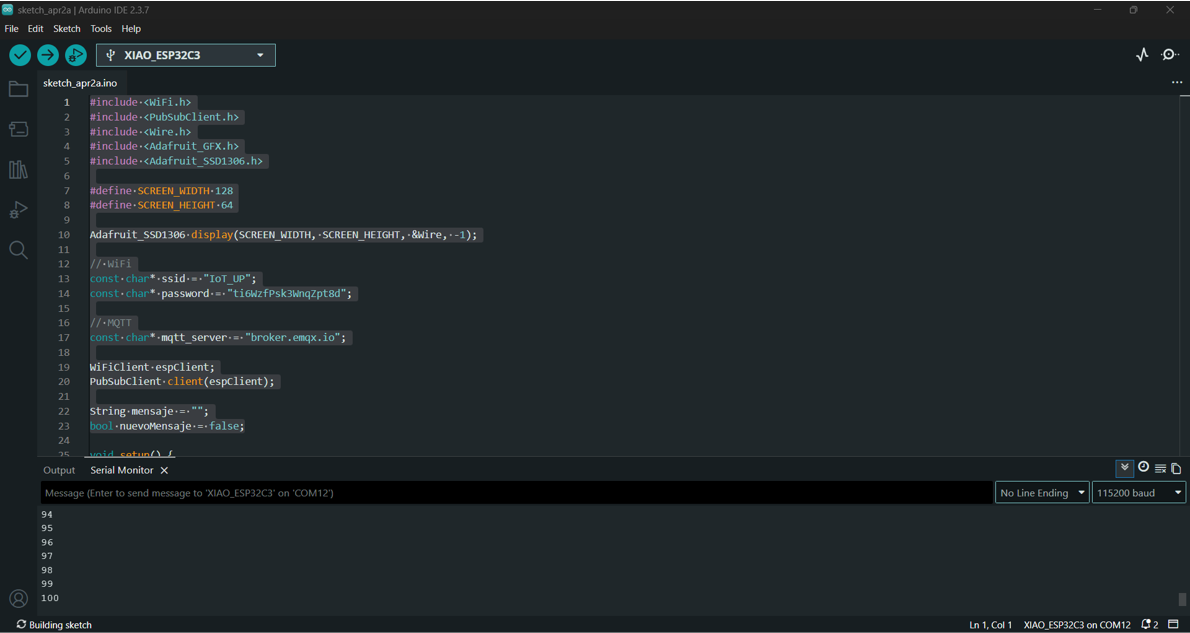Screen dimensions: 1190x633
Task: Toggle the bottom panel icon in status bar
Action: (x=1173, y=625)
